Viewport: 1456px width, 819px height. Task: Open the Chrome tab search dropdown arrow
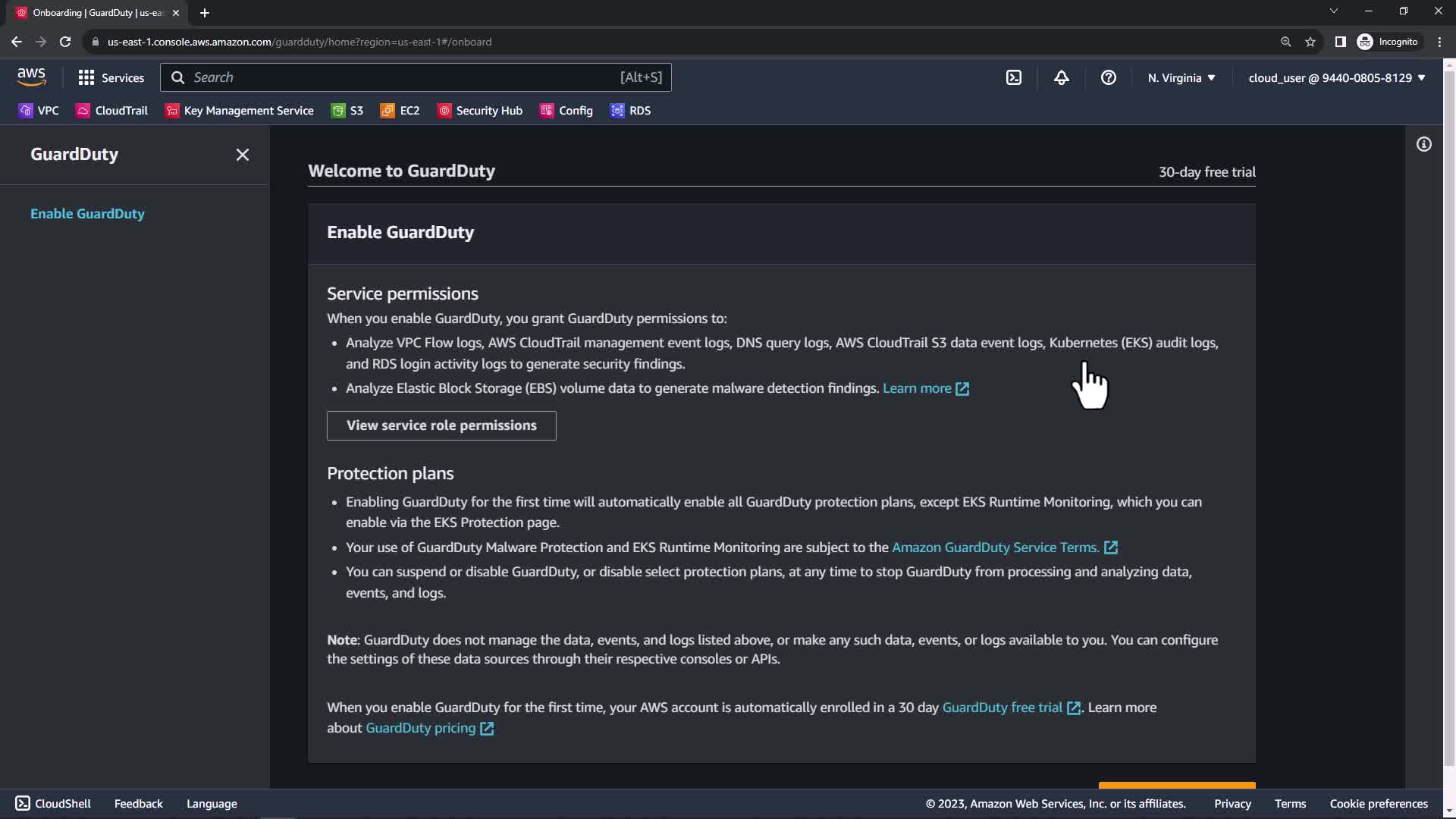1333,11
